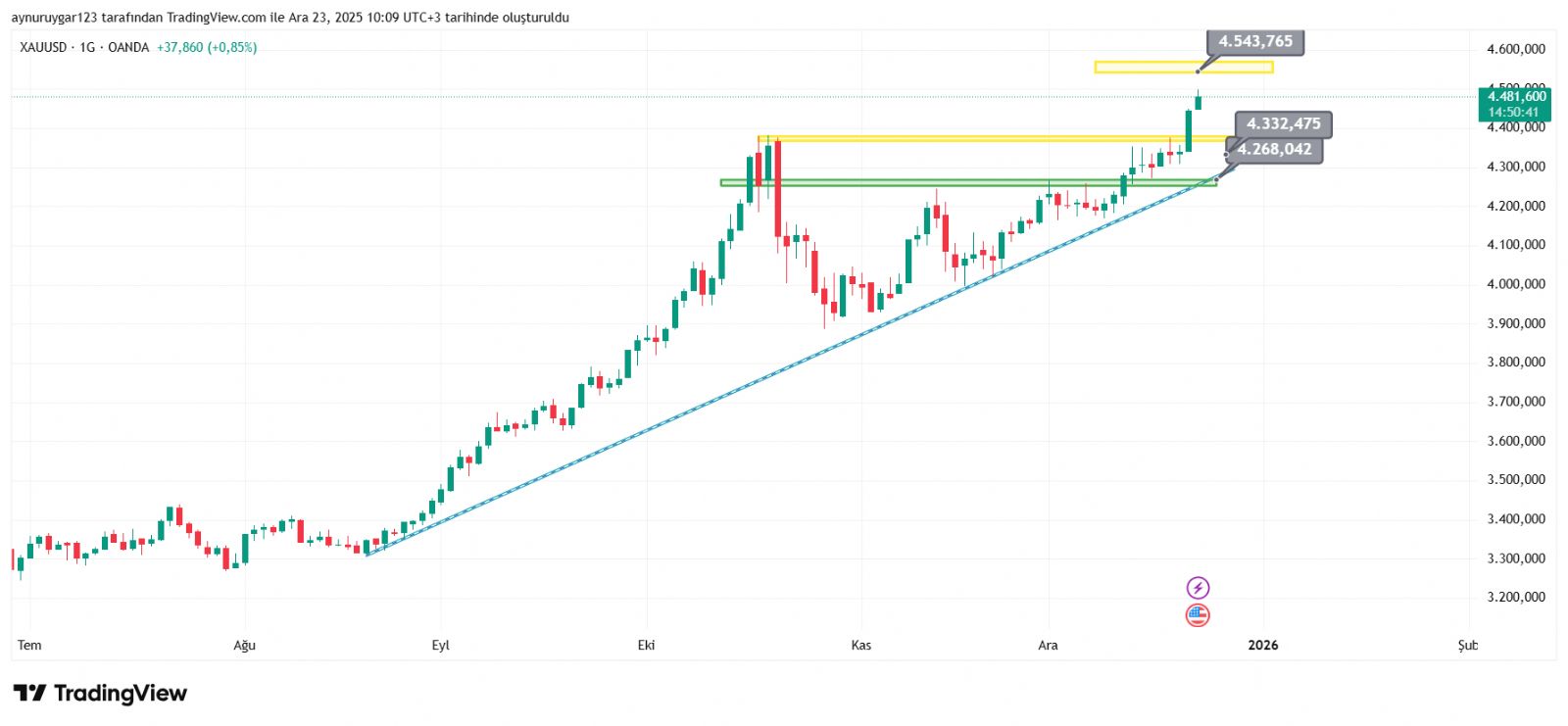1568x726 pixels.
Task: Click the 4.000,000 level on price axis
Action: (x=1515, y=284)
